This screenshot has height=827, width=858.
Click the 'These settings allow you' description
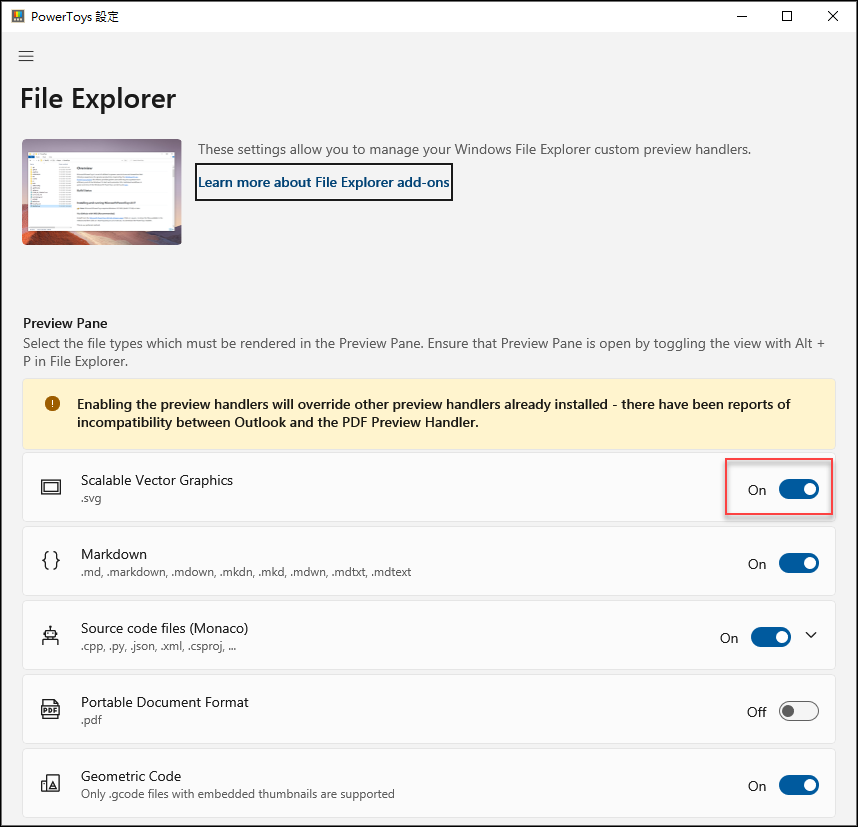click(474, 149)
